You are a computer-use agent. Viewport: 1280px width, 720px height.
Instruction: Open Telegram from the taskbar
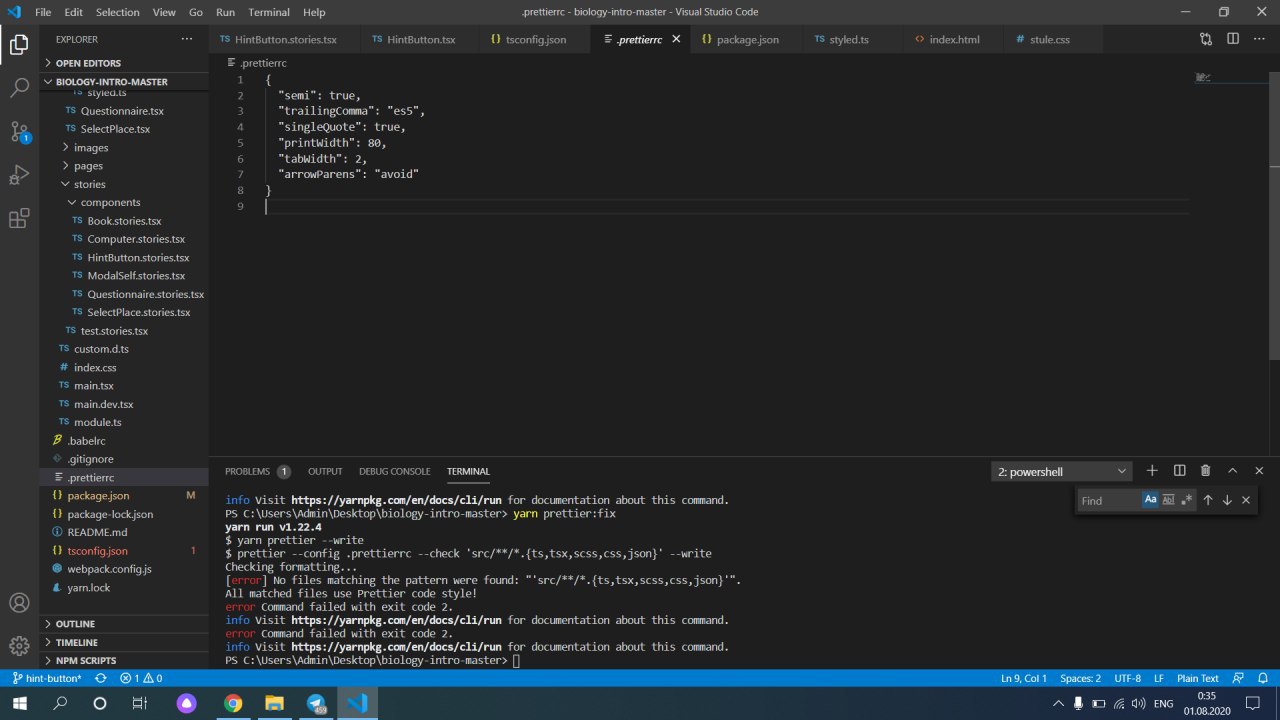pyautogui.click(x=316, y=703)
